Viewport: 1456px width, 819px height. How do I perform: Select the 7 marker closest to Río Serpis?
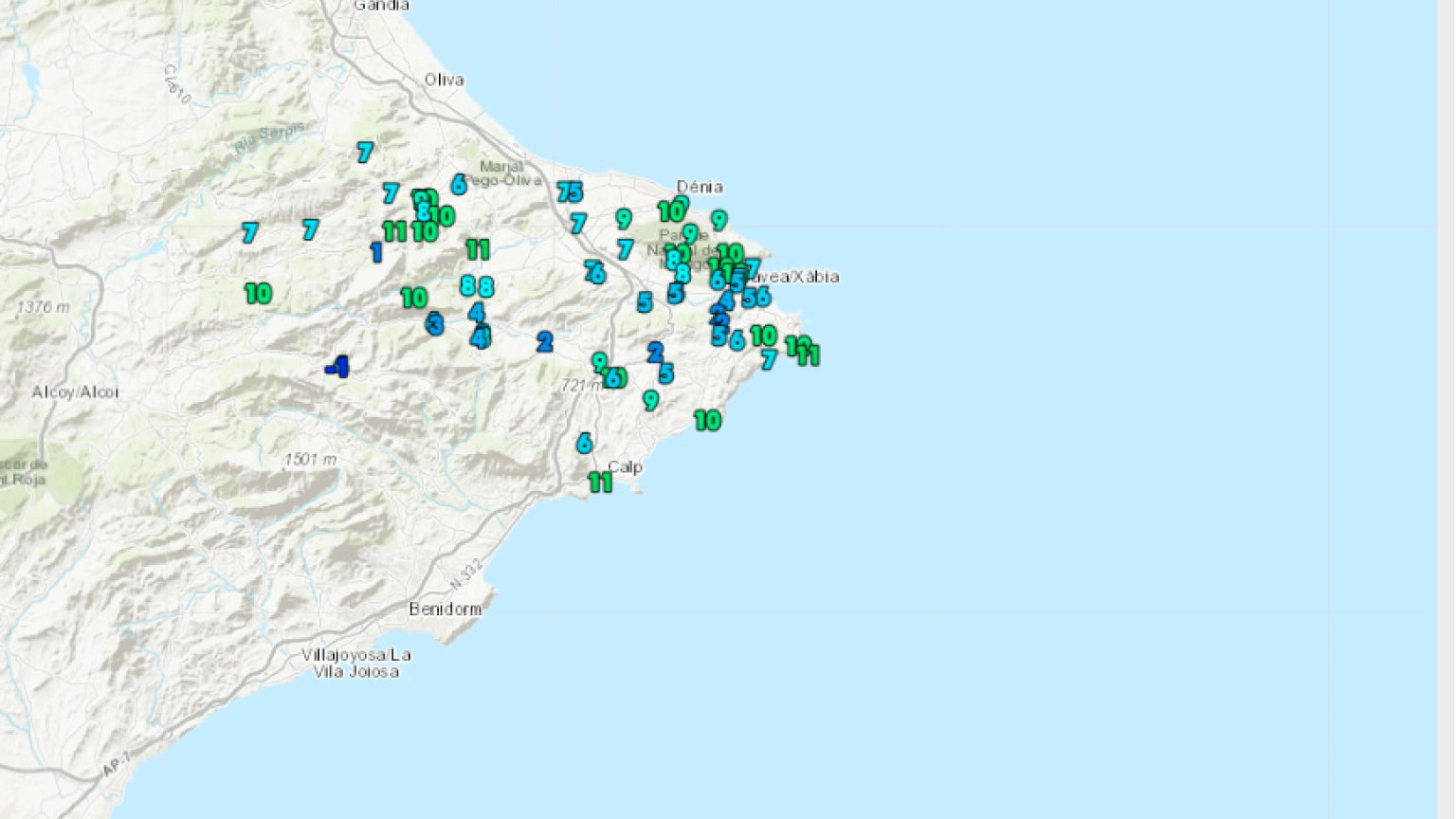pos(365,152)
